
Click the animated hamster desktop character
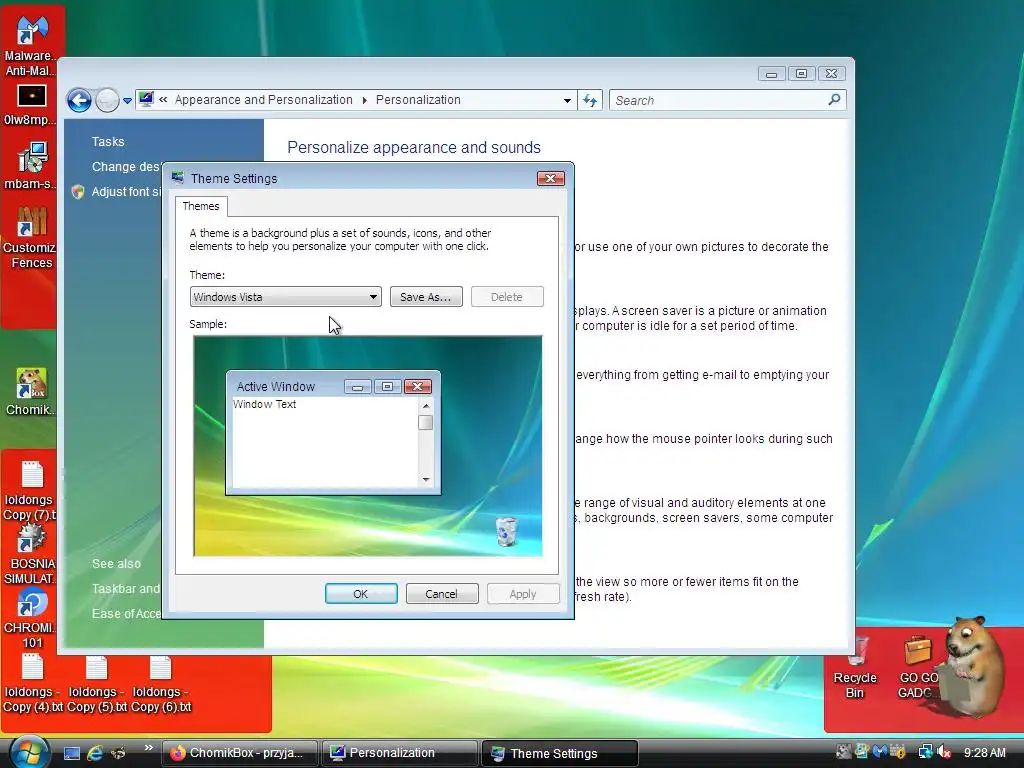tap(974, 666)
